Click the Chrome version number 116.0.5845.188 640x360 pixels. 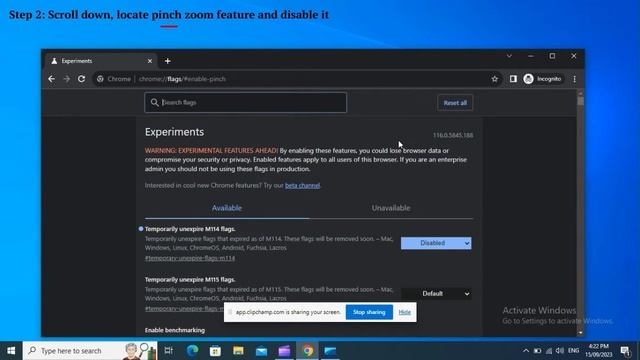(x=453, y=135)
